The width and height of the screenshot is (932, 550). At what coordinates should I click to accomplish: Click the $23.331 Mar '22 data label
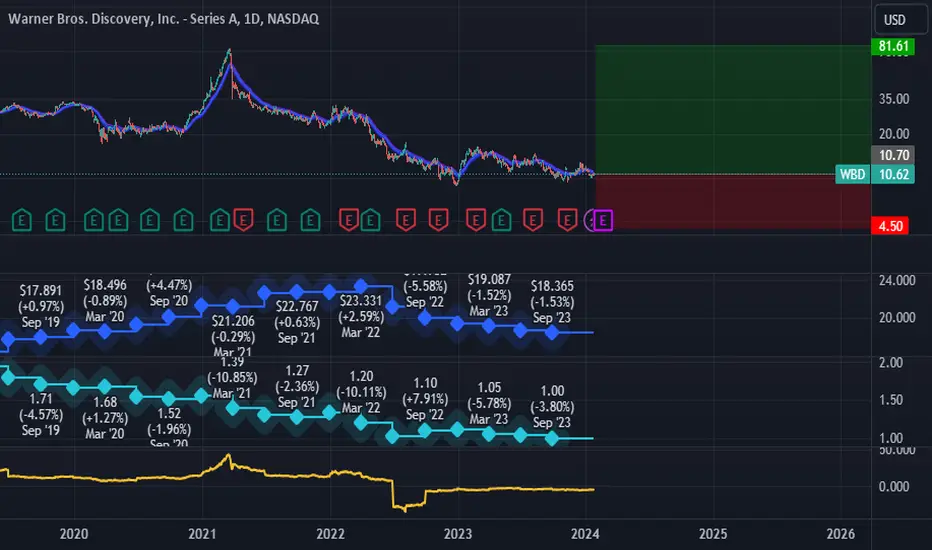point(361,316)
